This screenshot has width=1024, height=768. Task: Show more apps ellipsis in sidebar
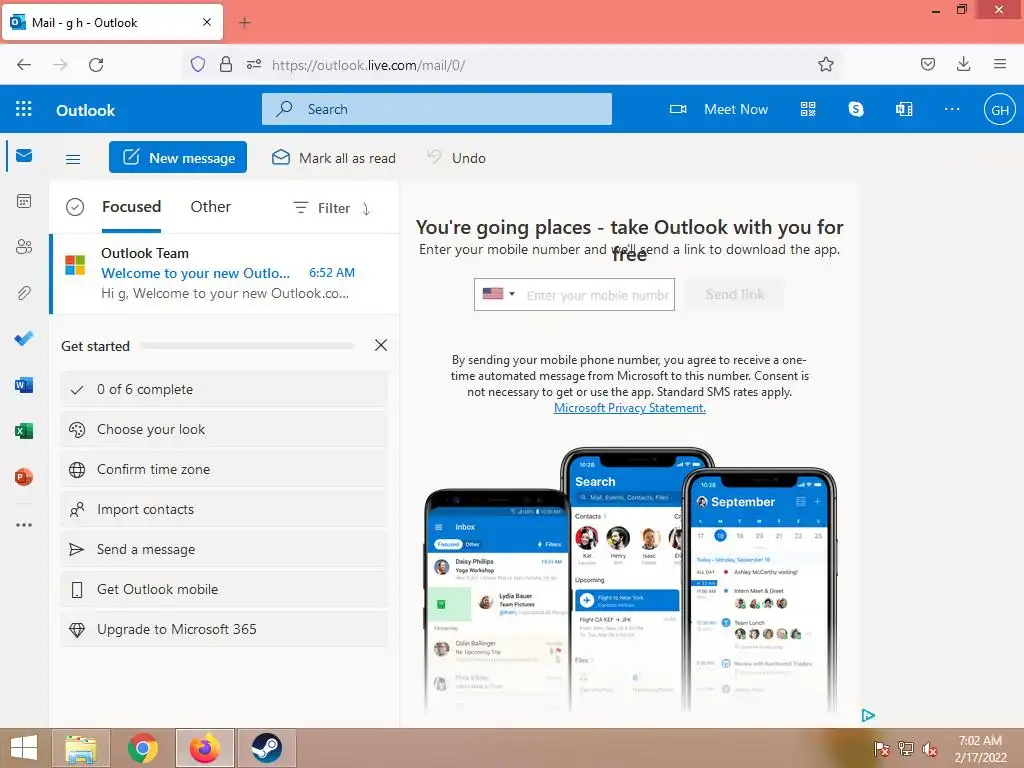click(x=24, y=524)
